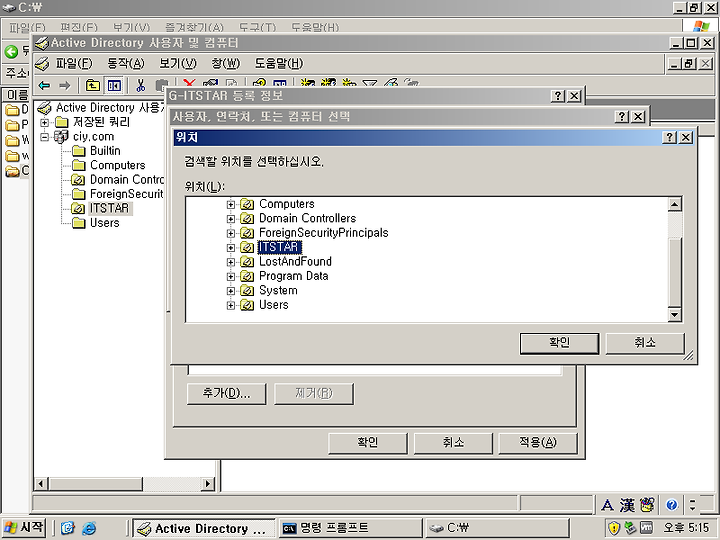The image size is (720, 540).
Task: Click the MMC console icon next to 파일 menu
Action: 42,63
